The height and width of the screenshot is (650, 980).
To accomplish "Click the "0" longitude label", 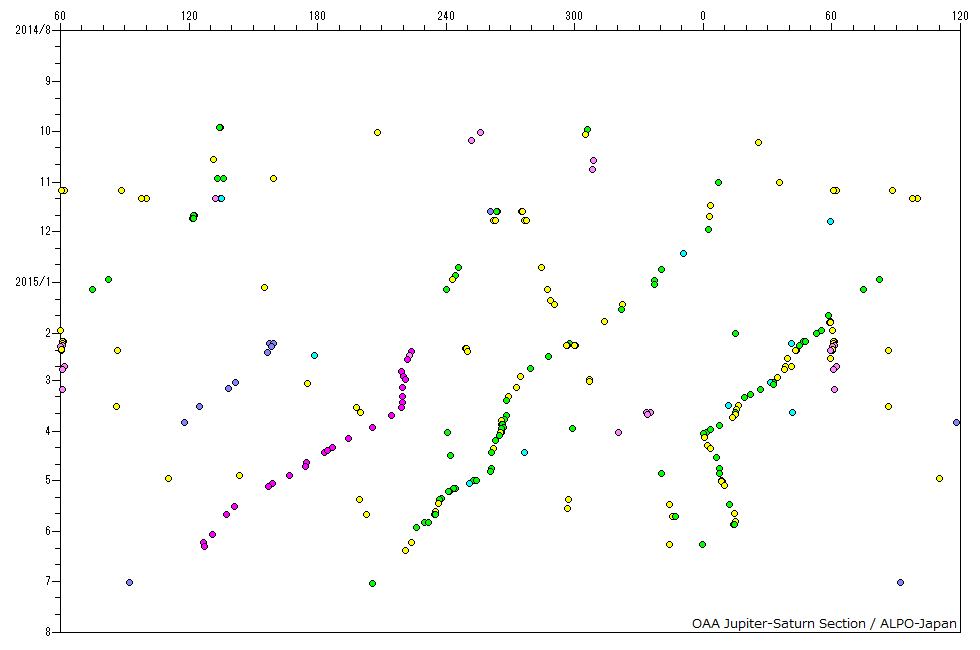I will pyautogui.click(x=702, y=16).
